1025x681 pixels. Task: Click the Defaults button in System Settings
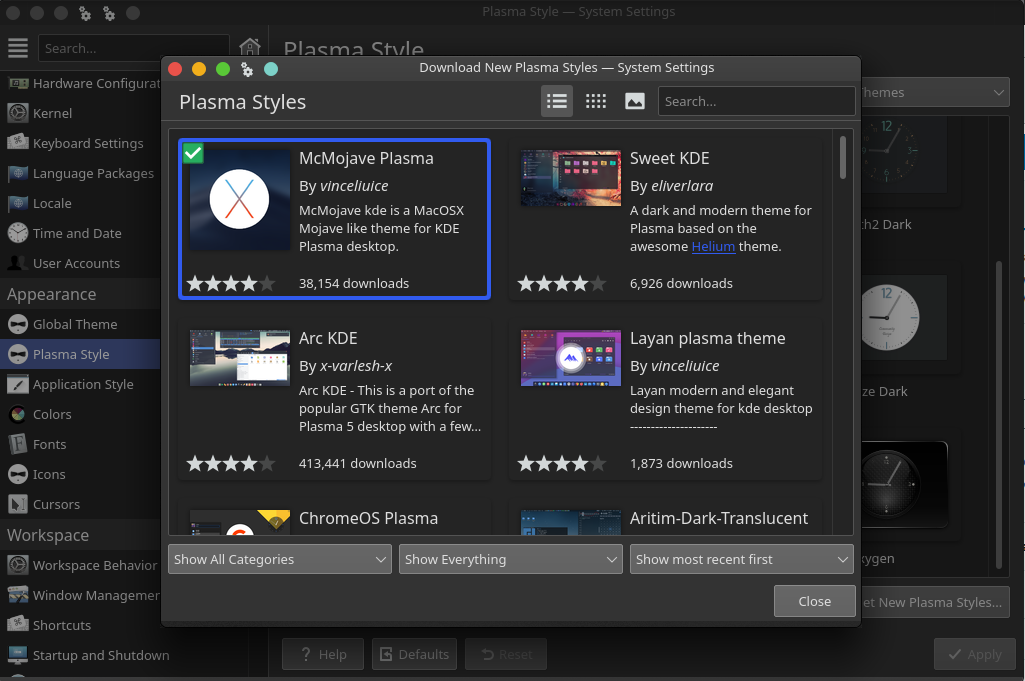pos(414,654)
